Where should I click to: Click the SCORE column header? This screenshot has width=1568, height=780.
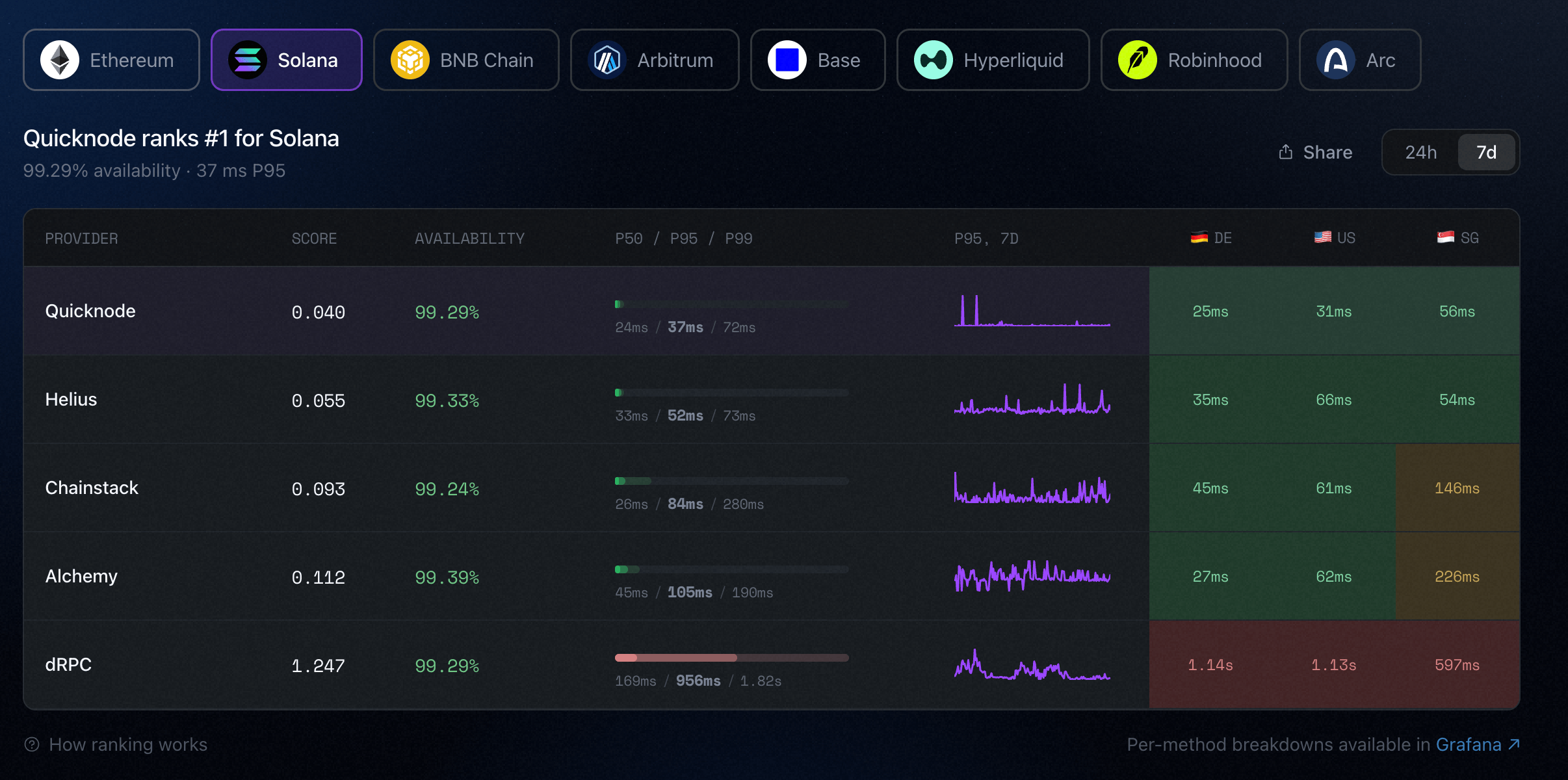point(314,239)
